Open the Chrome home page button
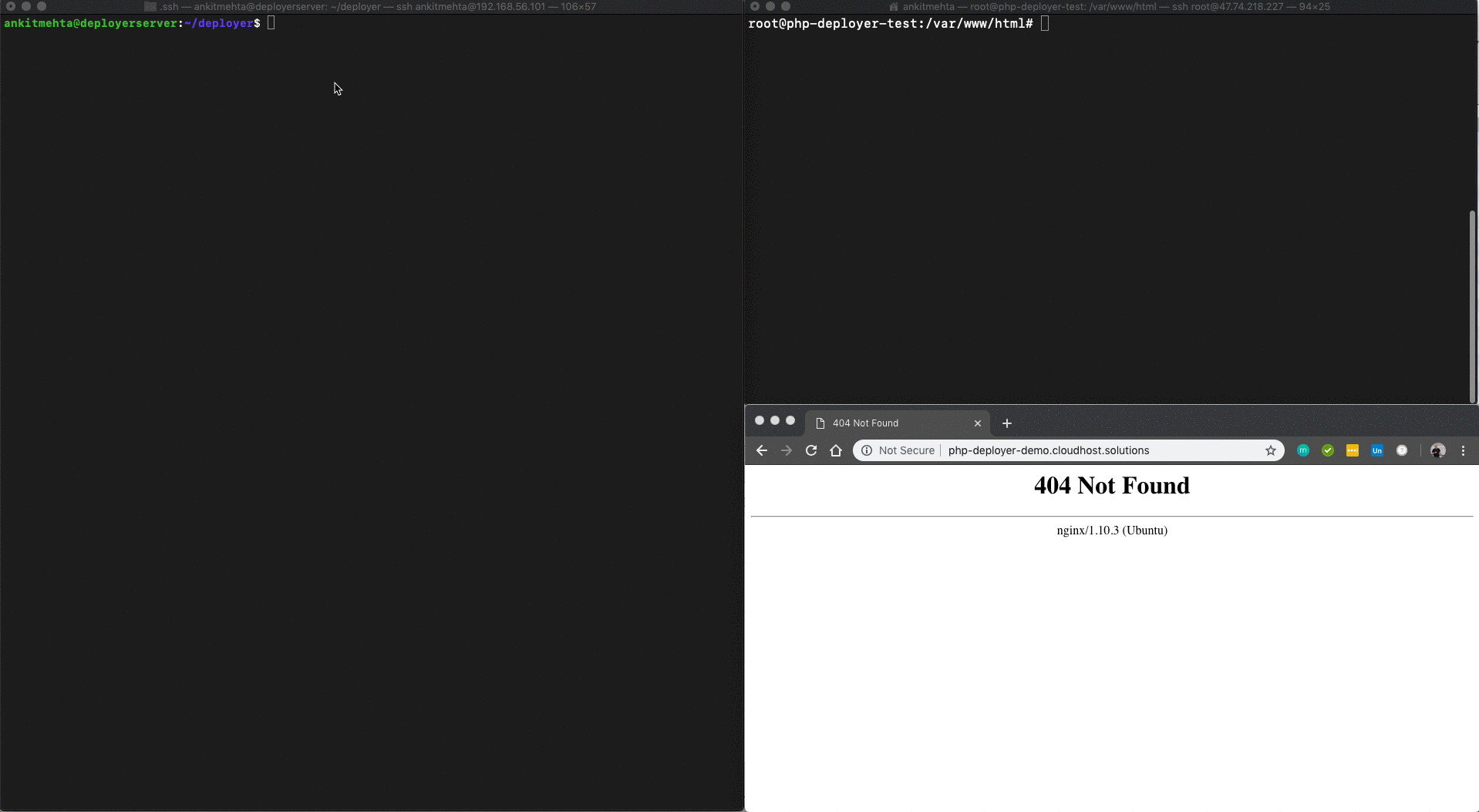The height and width of the screenshot is (812, 1479). [x=836, y=450]
